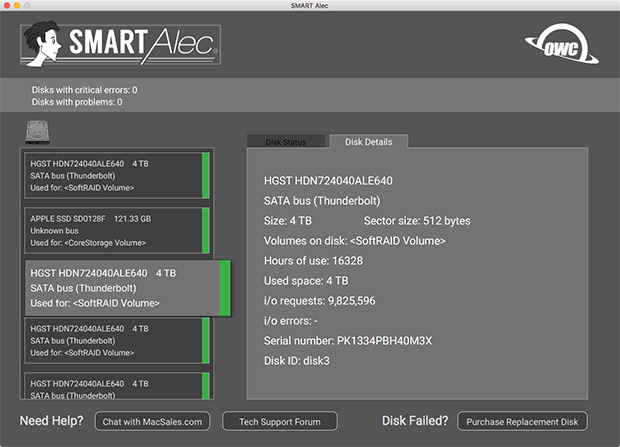
Task: Click the Sector size: 512 bytes text
Action: (x=417, y=221)
